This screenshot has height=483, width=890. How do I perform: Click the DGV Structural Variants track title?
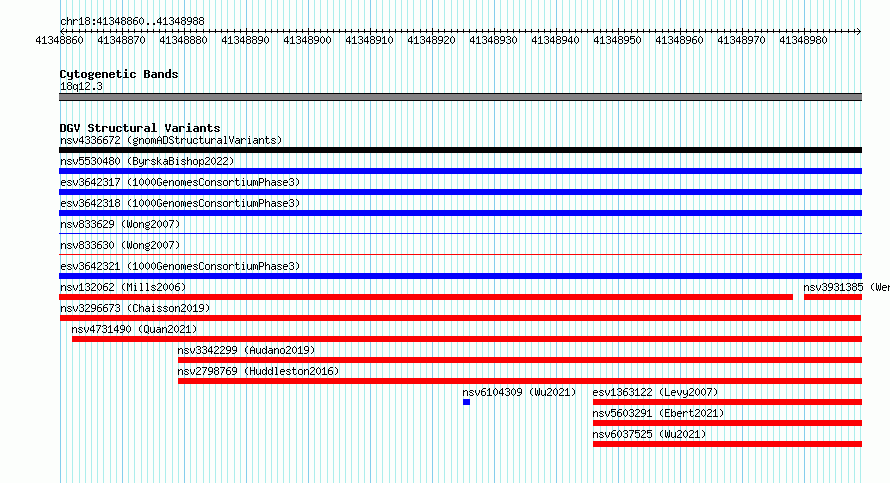point(140,128)
